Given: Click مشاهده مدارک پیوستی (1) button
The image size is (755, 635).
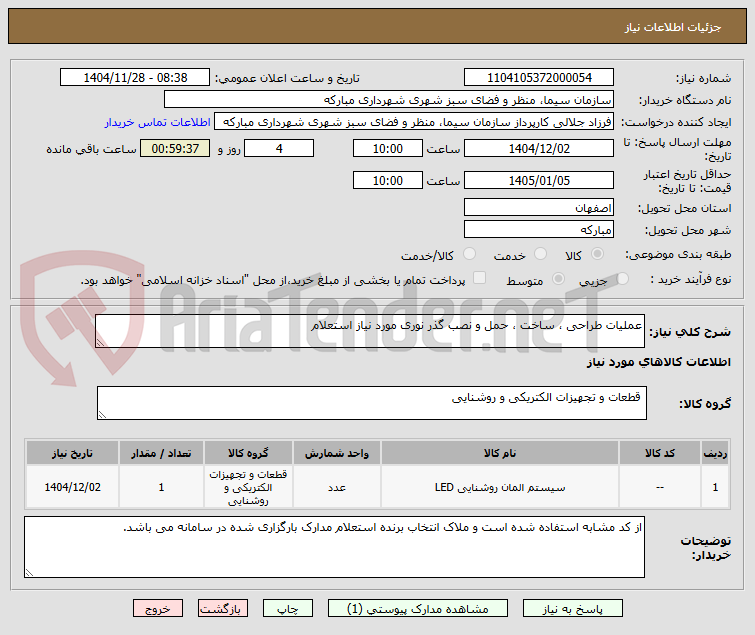Looking at the screenshot, I should (417, 609).
